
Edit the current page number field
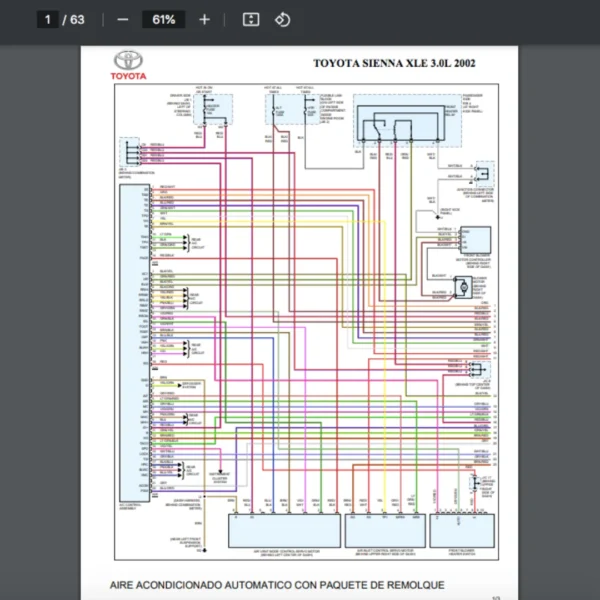click(47, 20)
